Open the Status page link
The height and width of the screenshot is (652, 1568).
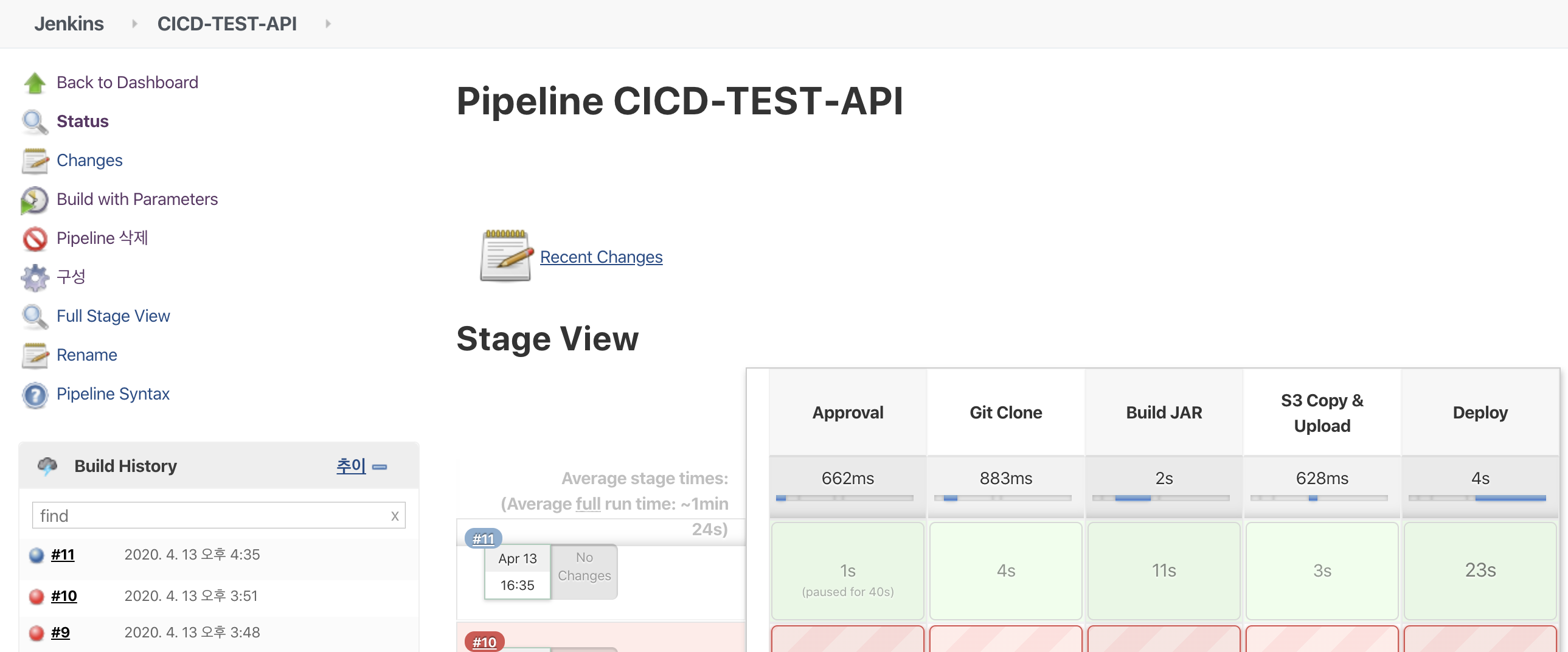pyautogui.click(x=83, y=121)
